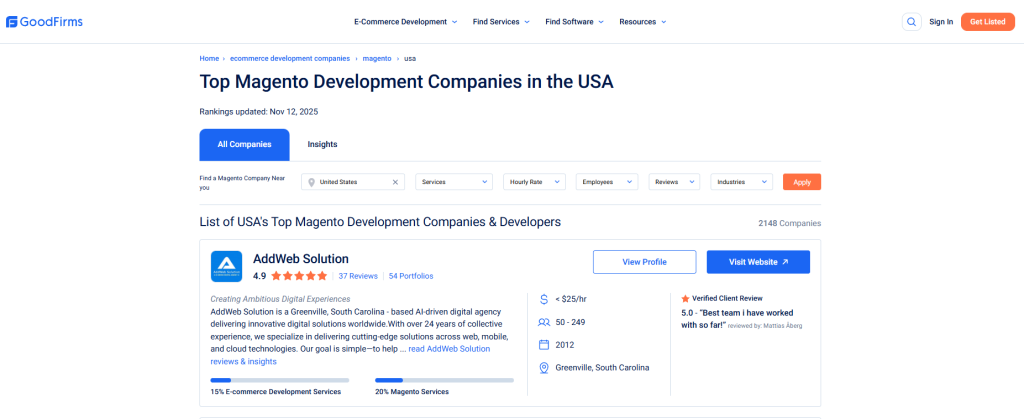Click the Greenville location marker icon
The width and height of the screenshot is (1024, 419).
pyautogui.click(x=544, y=368)
